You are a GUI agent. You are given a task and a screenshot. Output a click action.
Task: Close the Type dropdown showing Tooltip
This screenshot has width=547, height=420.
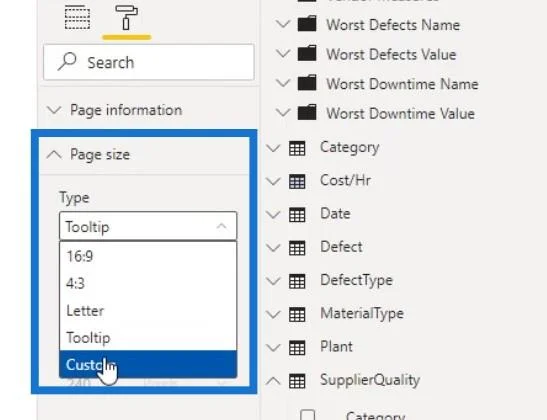click(148, 226)
